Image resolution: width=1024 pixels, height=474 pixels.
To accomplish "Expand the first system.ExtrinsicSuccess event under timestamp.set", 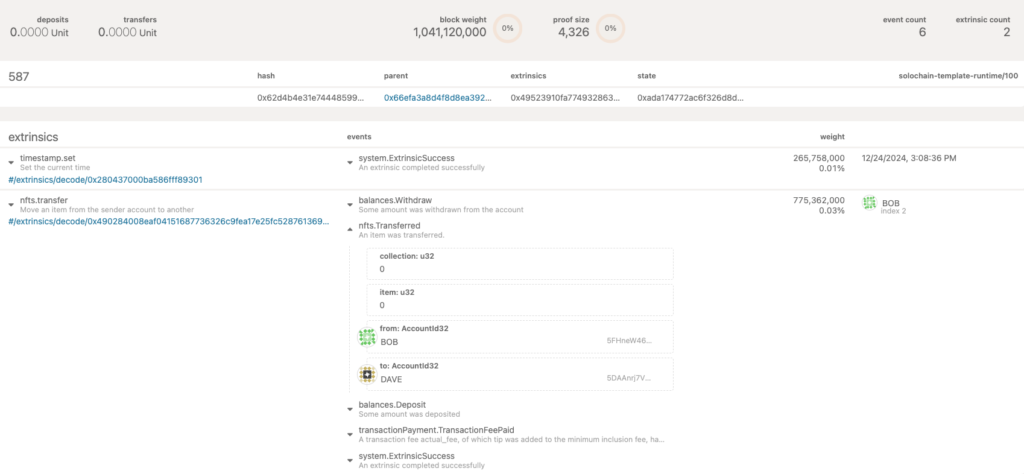I will pos(350,163).
